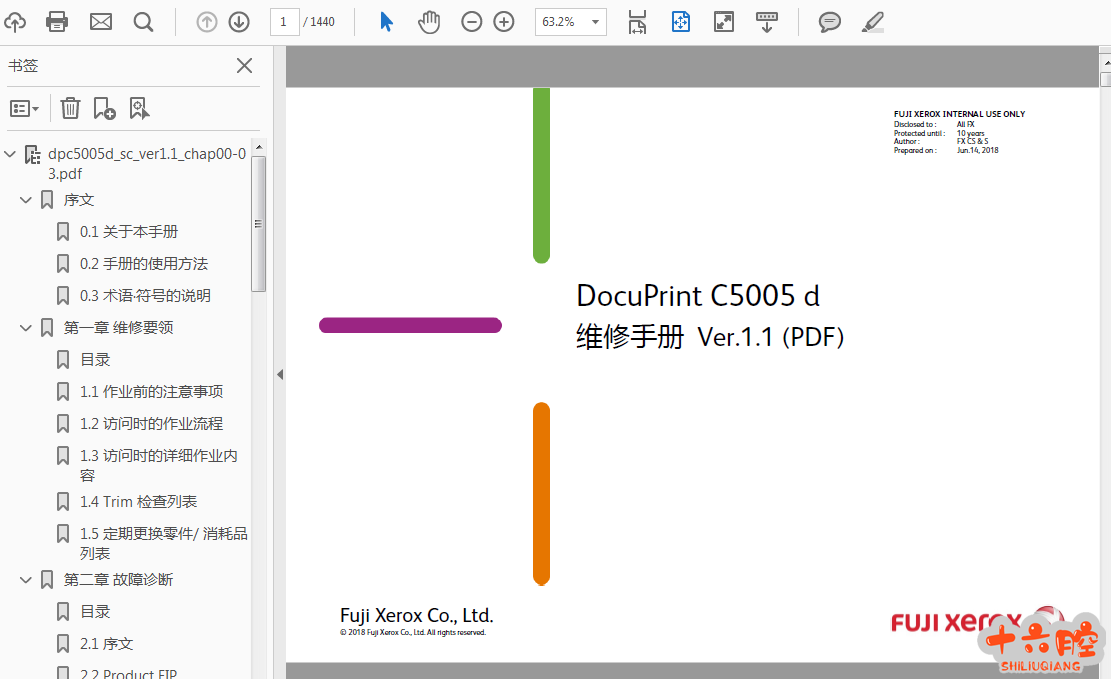Viewport: 1111px width, 679px height.
Task: Activate the hand pan tool
Action: [x=429, y=22]
